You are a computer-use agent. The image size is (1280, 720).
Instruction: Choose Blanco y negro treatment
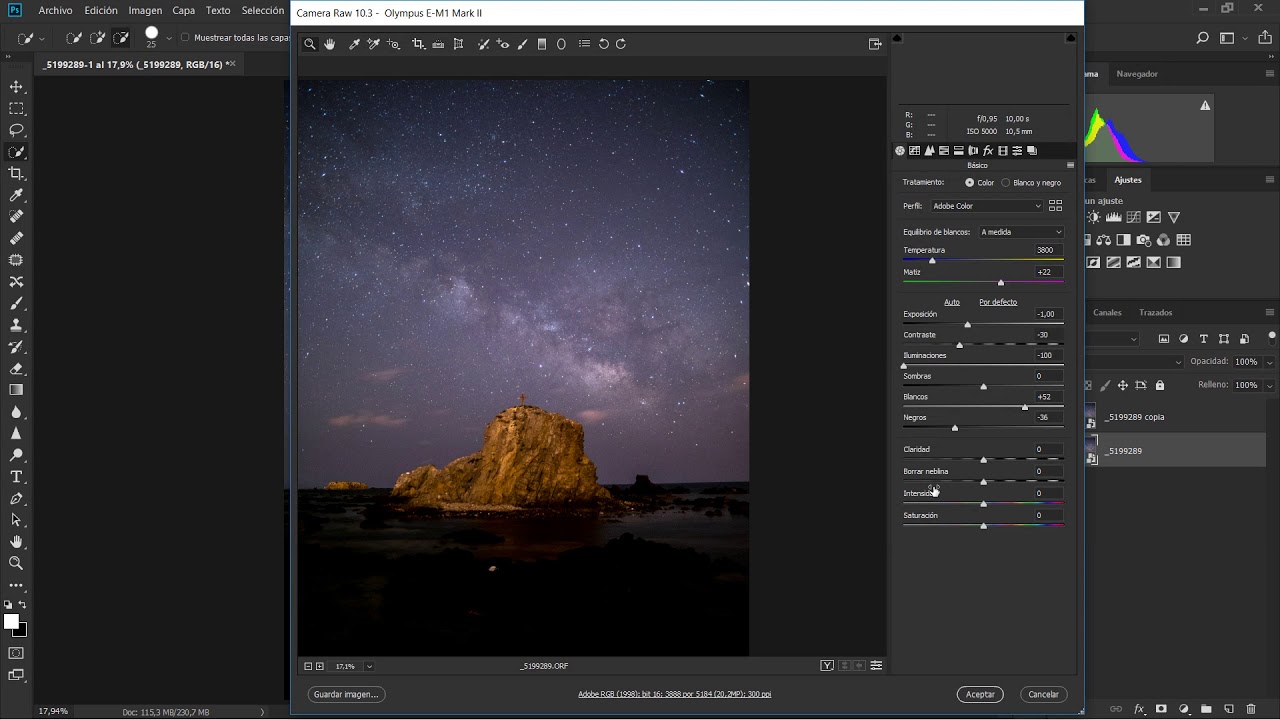[x=1006, y=183]
